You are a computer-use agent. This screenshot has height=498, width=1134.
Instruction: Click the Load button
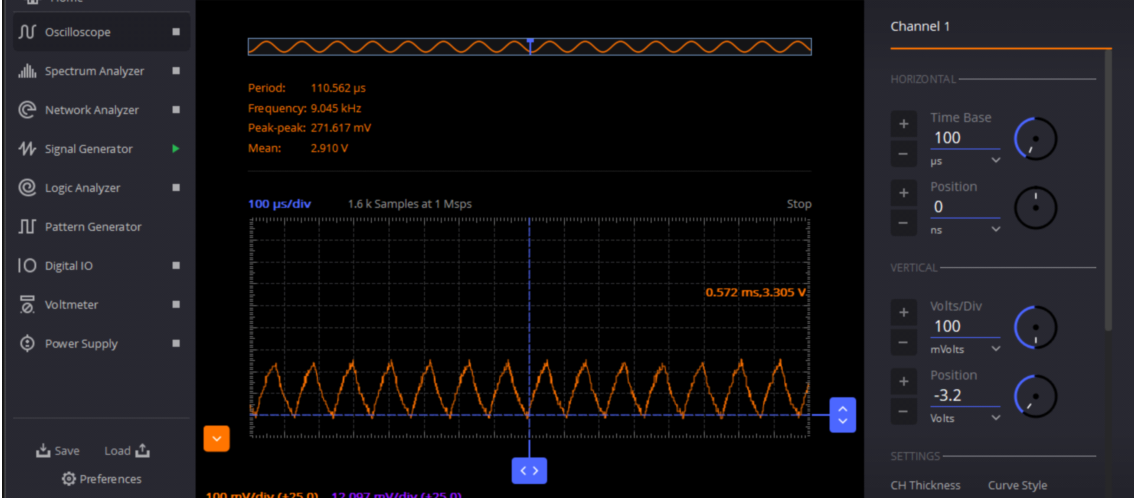coord(127,451)
